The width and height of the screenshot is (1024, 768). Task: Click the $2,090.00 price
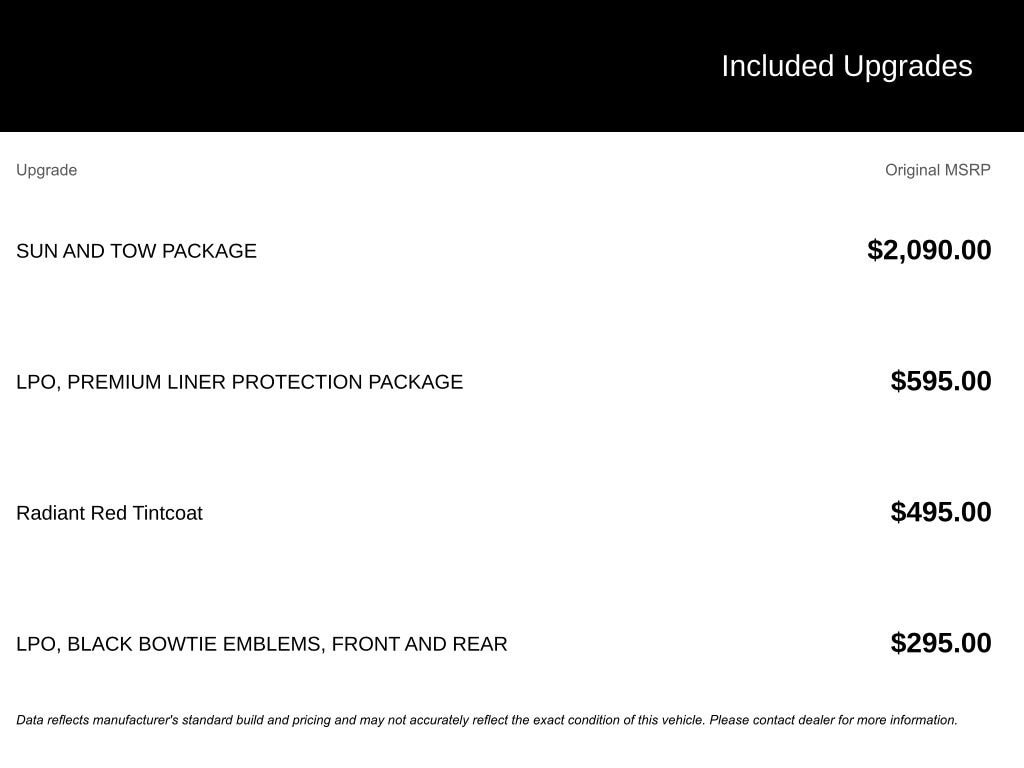(929, 250)
